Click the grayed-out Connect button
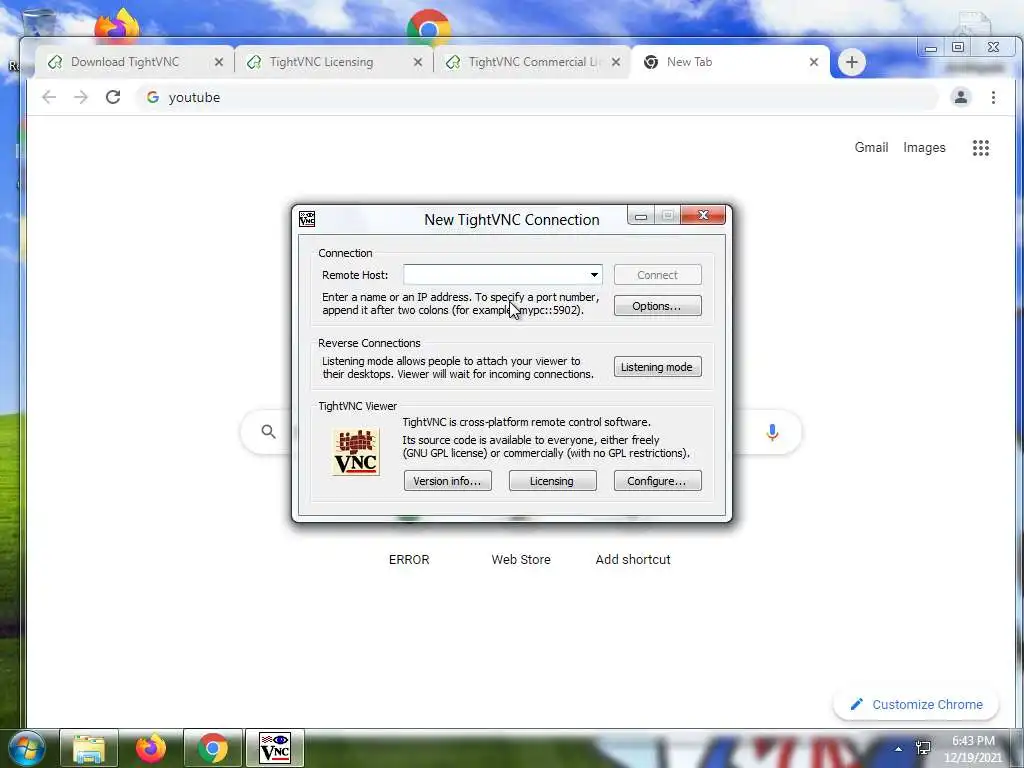The width and height of the screenshot is (1024, 768). tap(657, 275)
